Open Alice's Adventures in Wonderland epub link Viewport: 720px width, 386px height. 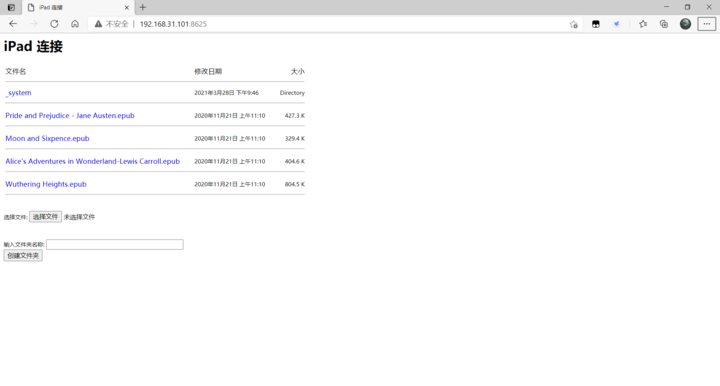tap(92, 162)
